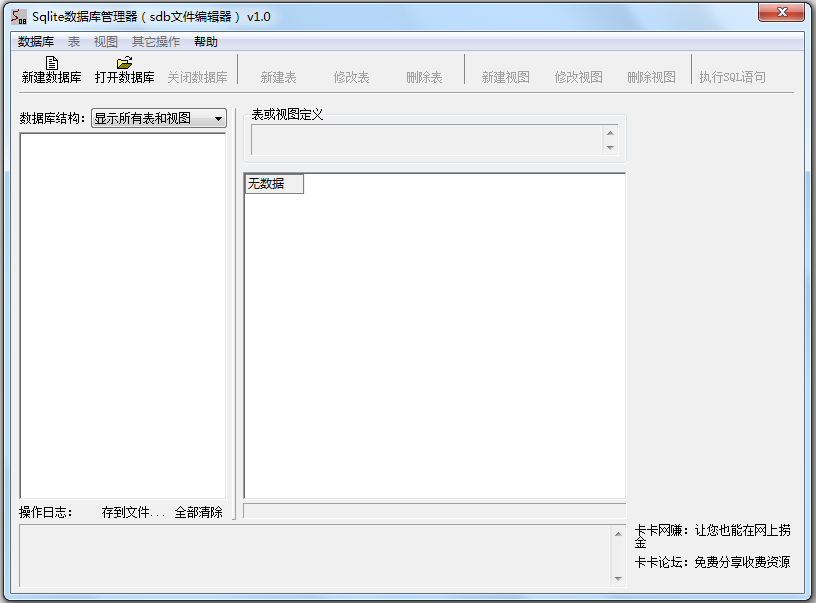The width and height of the screenshot is (816, 603).
Task: Click the 存到文件... log button
Action: coord(133,512)
